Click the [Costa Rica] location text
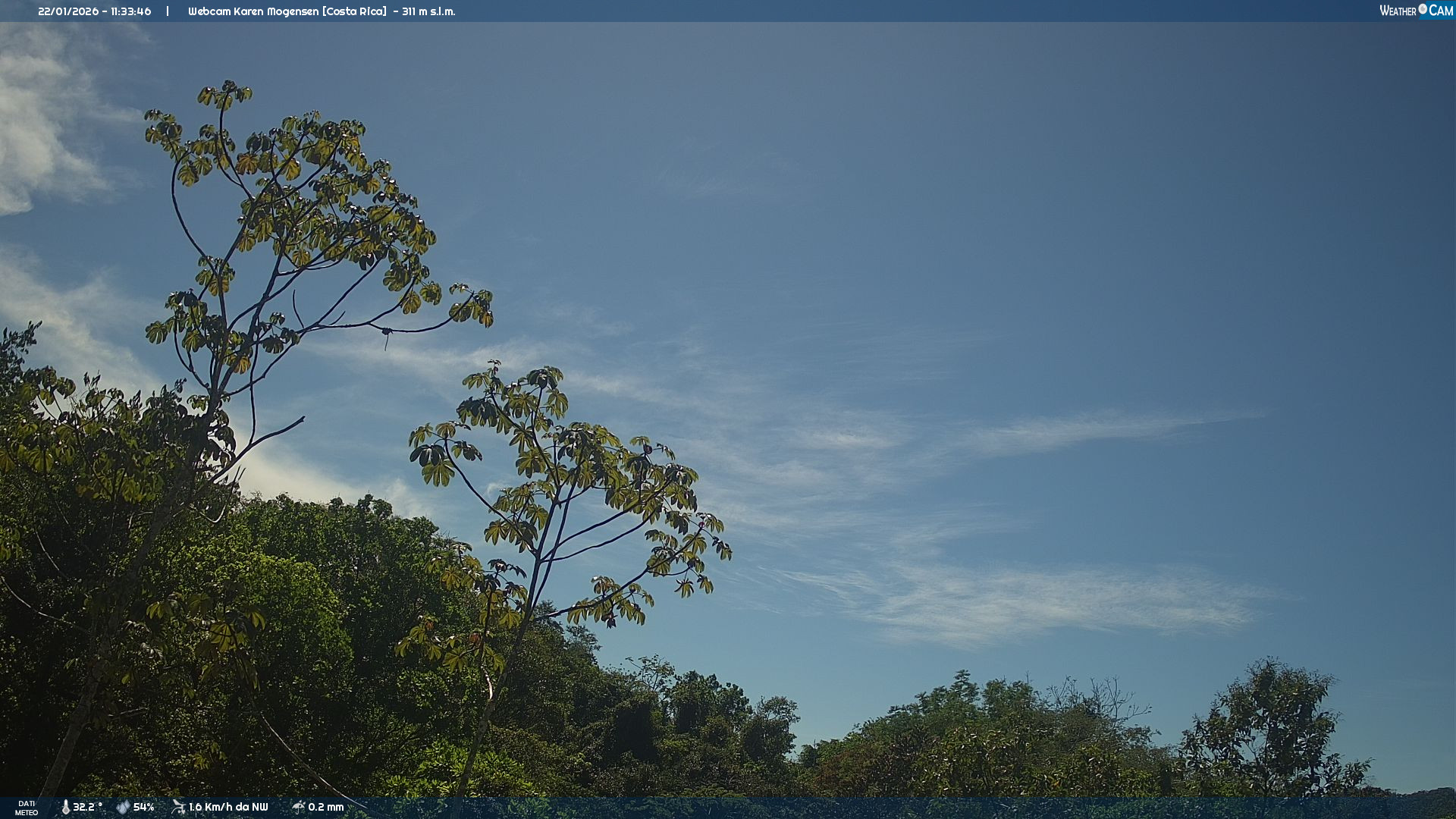This screenshot has height=819, width=1456. 354,11
